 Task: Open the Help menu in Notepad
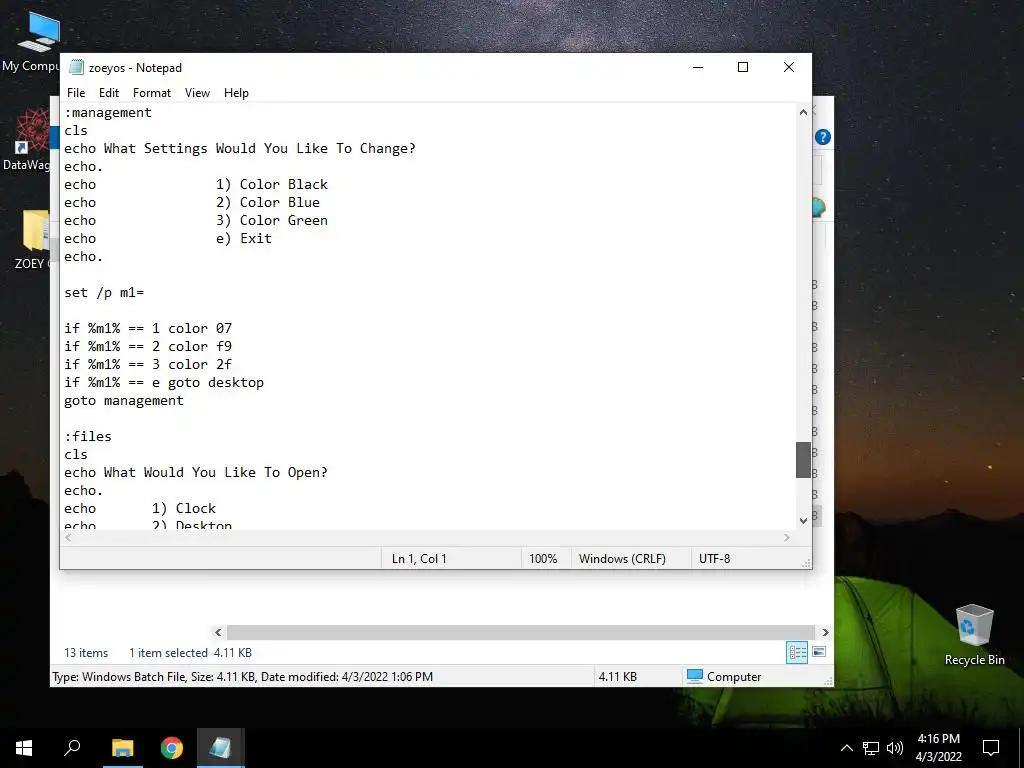tap(236, 93)
